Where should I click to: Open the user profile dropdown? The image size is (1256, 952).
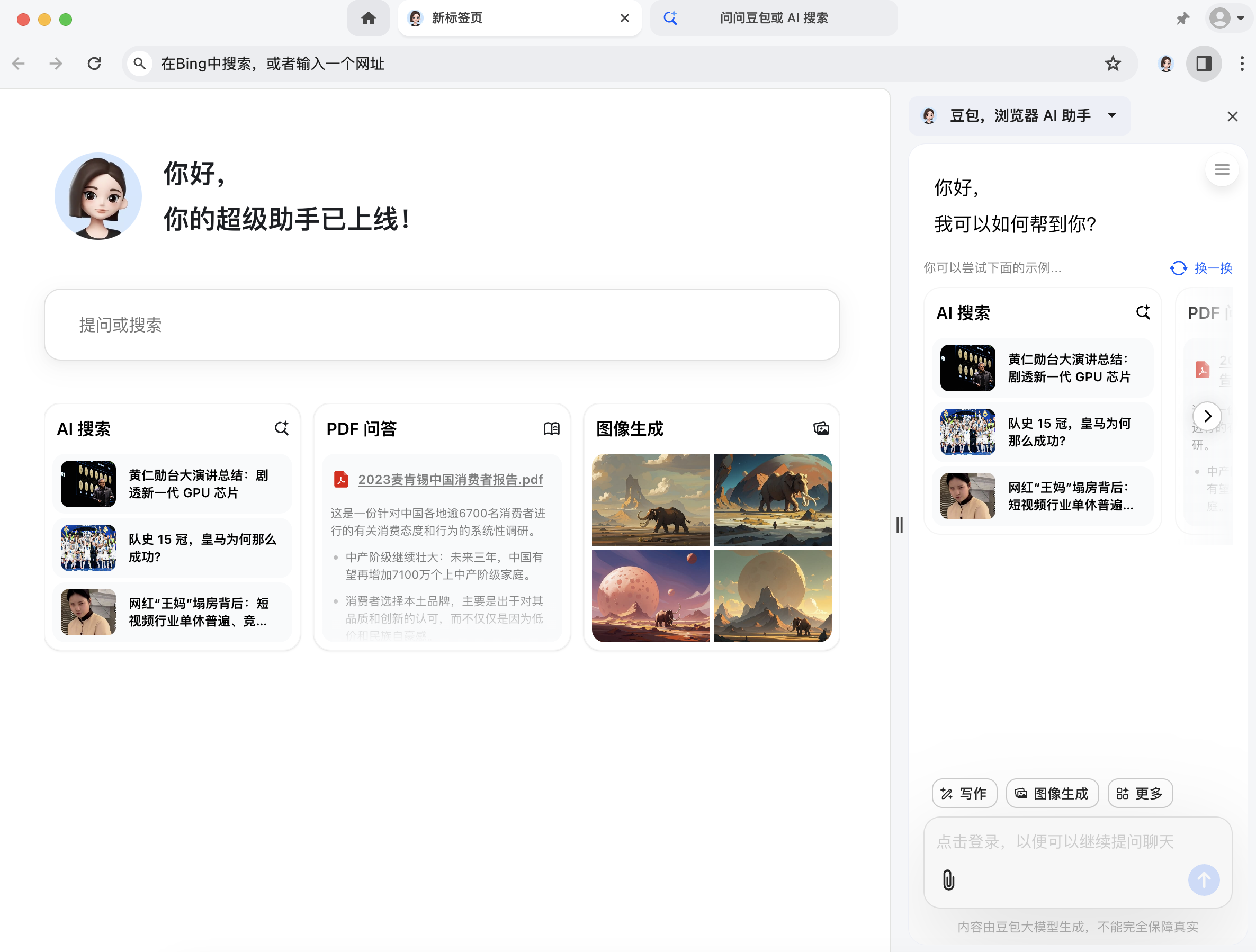pos(1230,18)
